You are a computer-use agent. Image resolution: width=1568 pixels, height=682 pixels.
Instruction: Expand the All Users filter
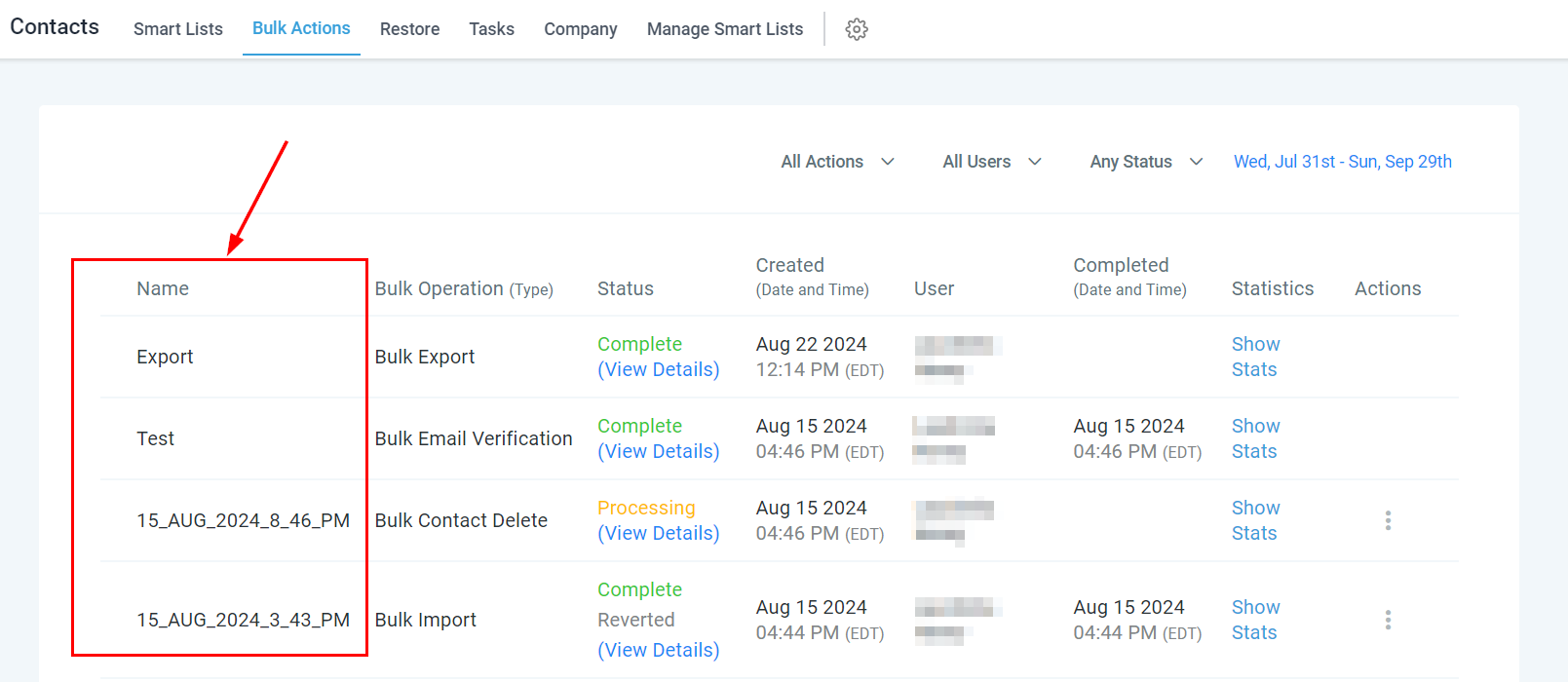992,162
